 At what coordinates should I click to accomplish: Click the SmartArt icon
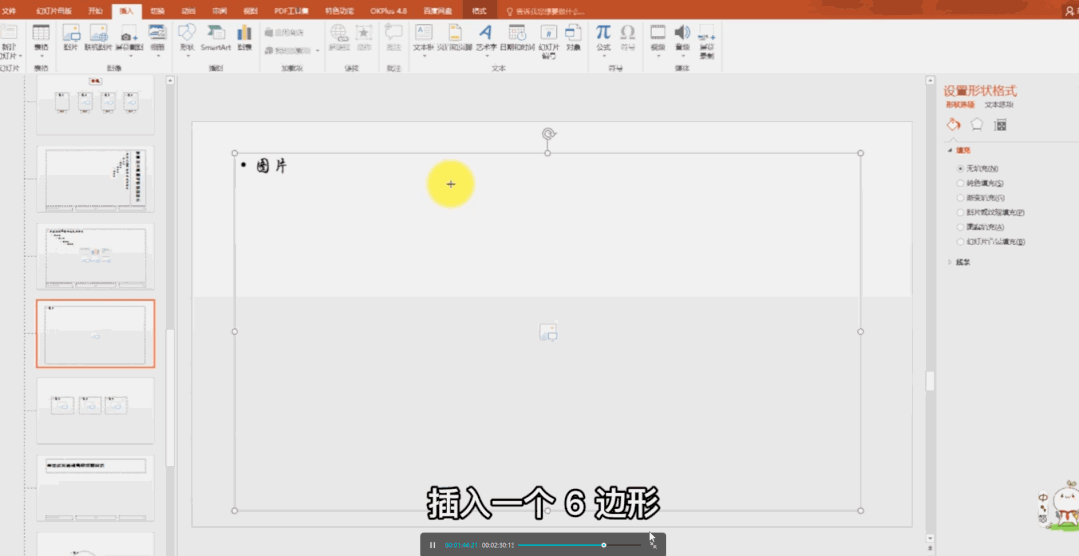[216, 32]
